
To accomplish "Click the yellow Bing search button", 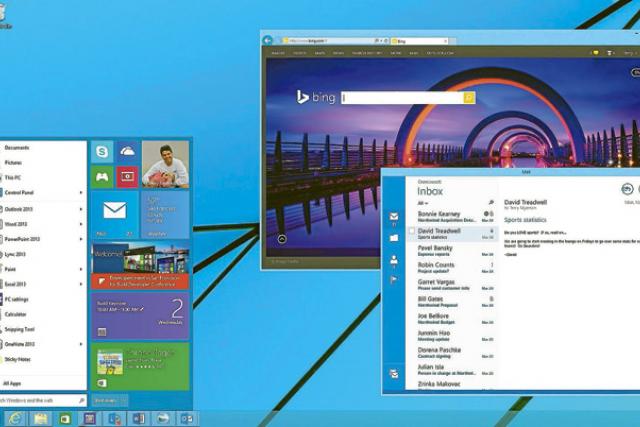I will [469, 98].
